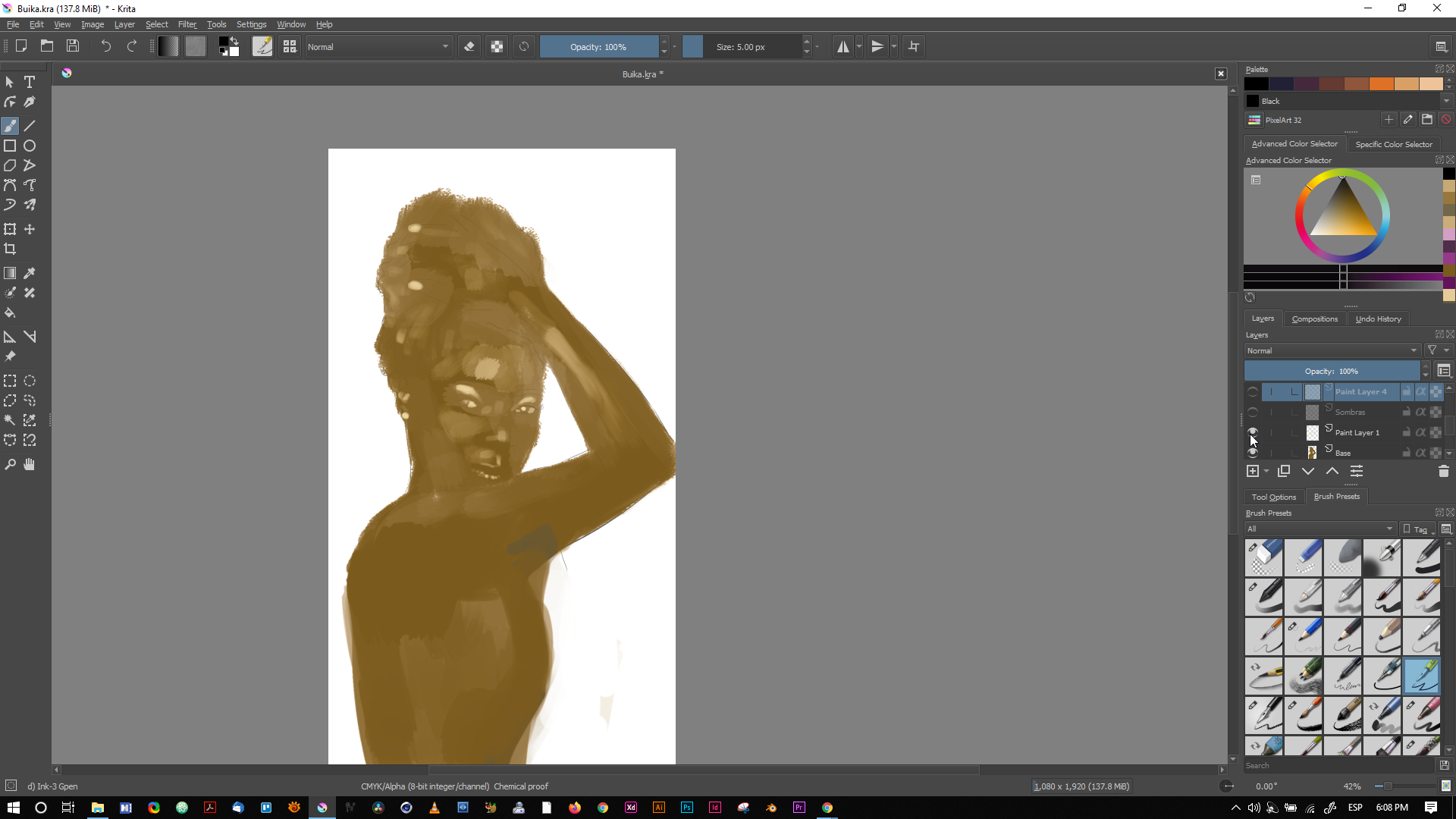The width and height of the screenshot is (1456, 819).
Task: Open the brush blending mode Normal dropdown
Action: [378, 47]
